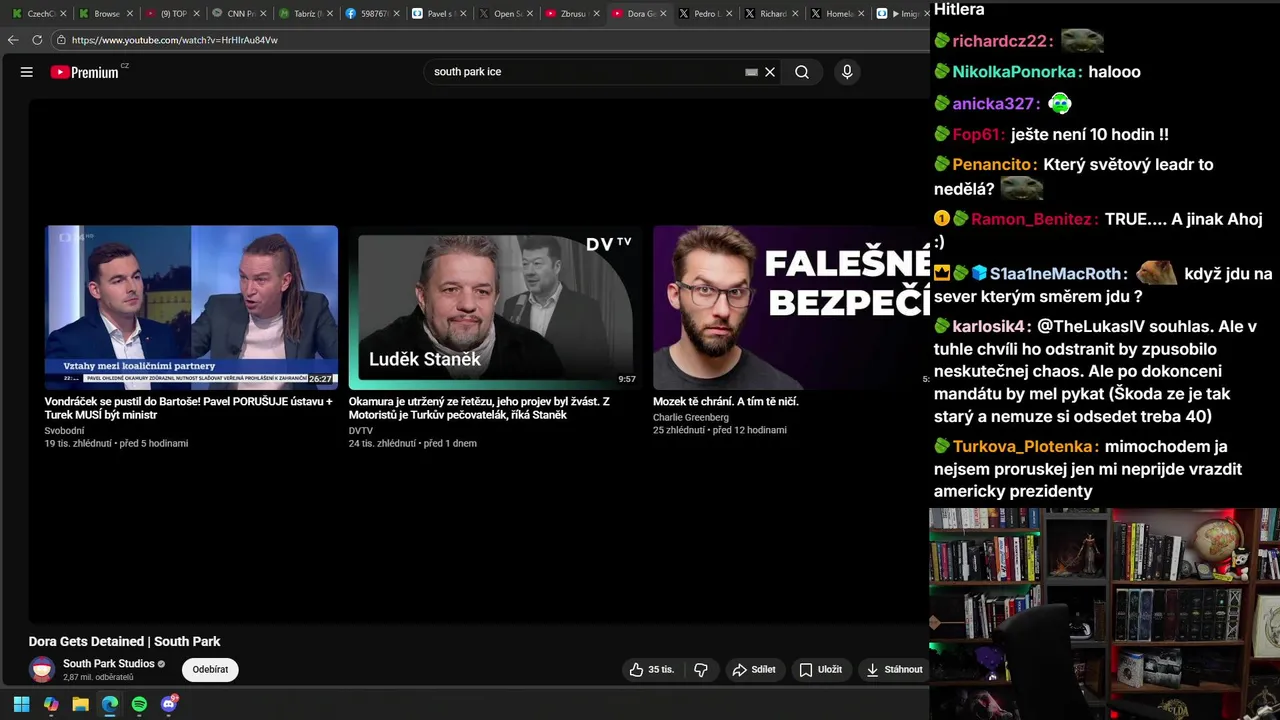This screenshot has height=720, width=1280.
Task: Click the video title Dora Gets Detained
Action: pos(124,641)
